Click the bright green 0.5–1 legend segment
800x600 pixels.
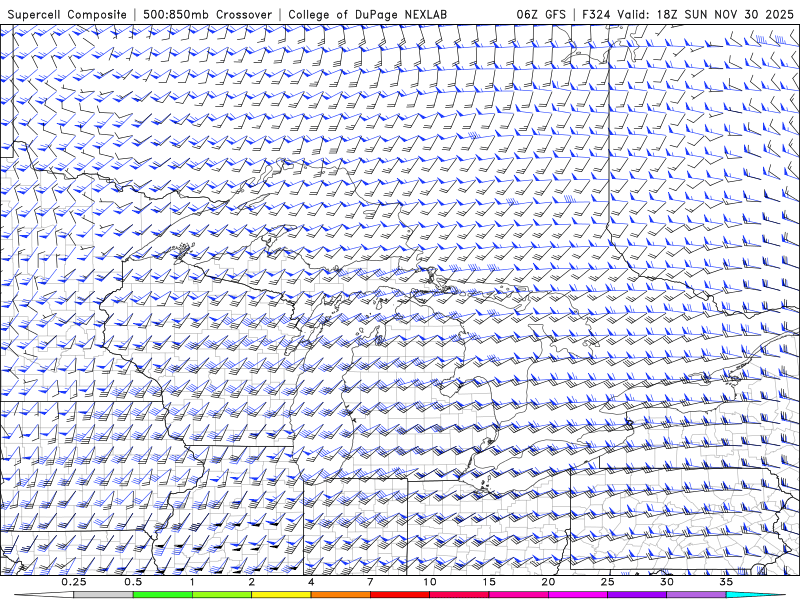tap(163, 595)
